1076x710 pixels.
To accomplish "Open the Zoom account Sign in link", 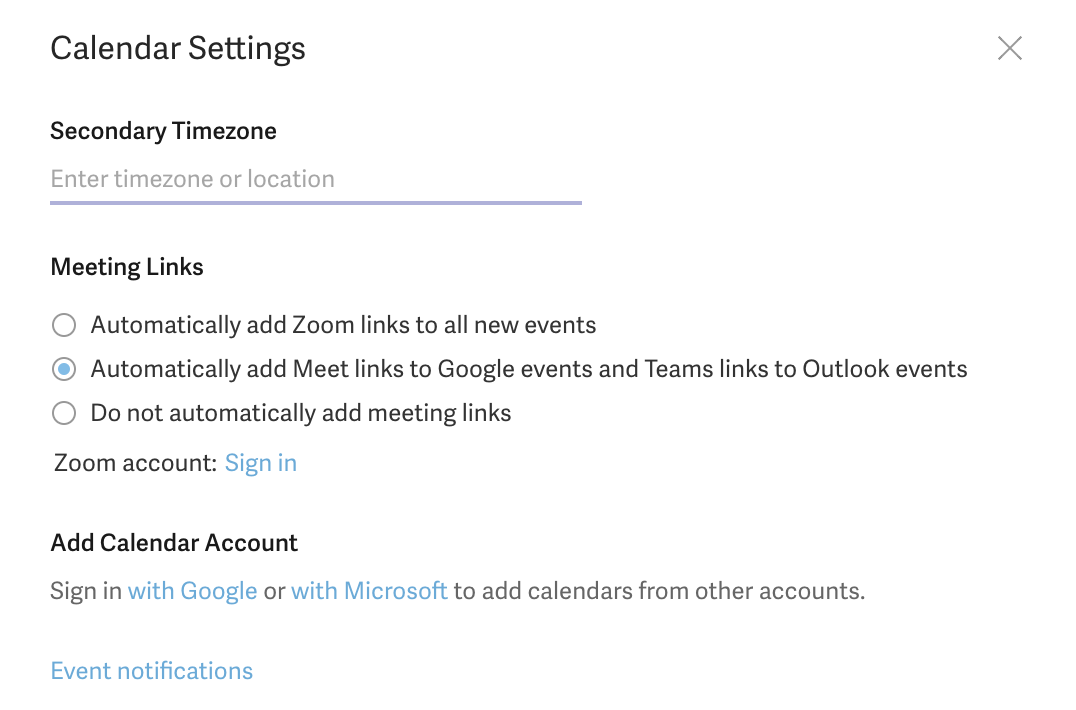I will tap(260, 464).
